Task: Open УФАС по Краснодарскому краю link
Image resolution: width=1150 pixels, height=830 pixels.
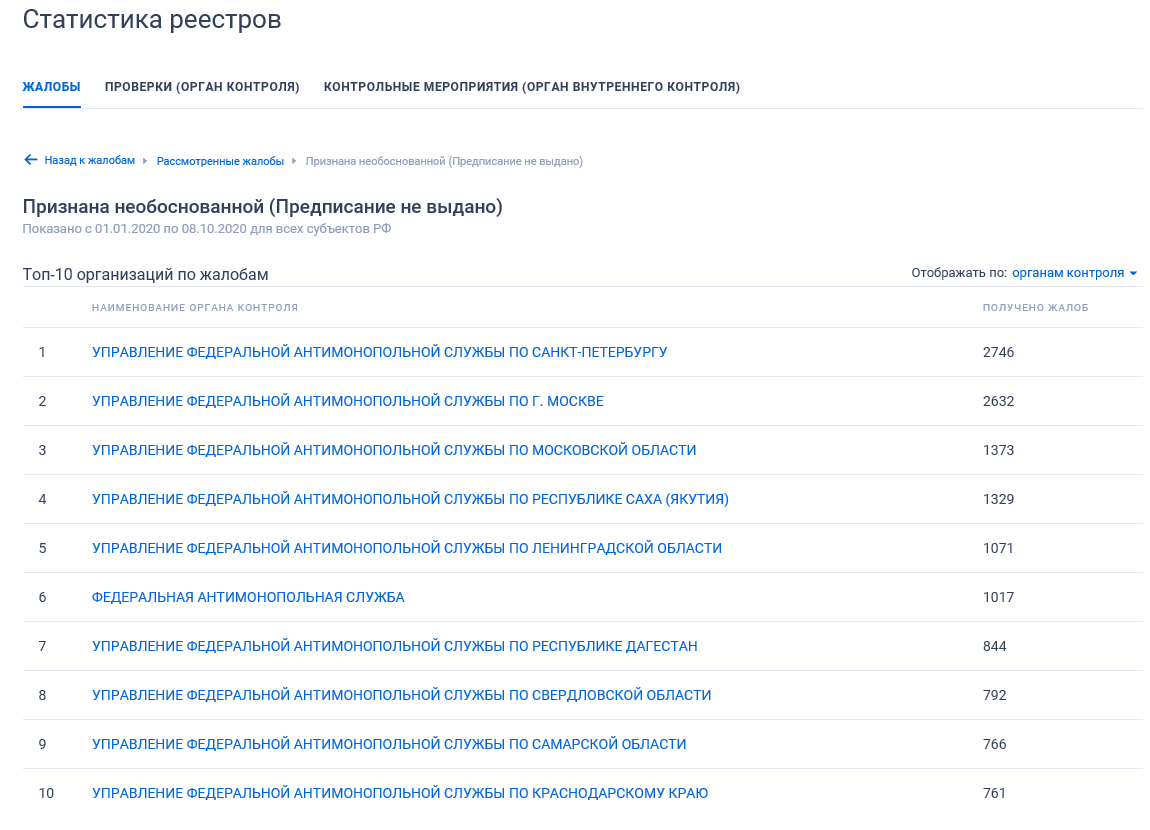Action: click(x=400, y=793)
